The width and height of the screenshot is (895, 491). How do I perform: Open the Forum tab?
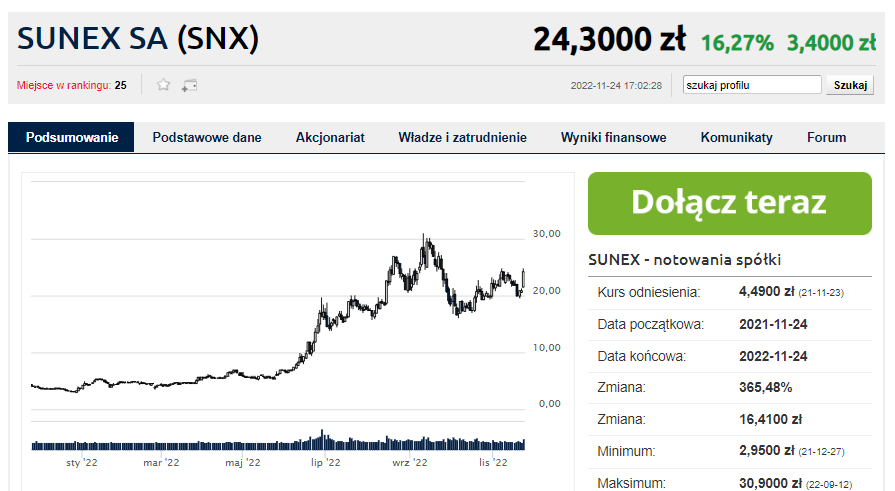(x=827, y=138)
